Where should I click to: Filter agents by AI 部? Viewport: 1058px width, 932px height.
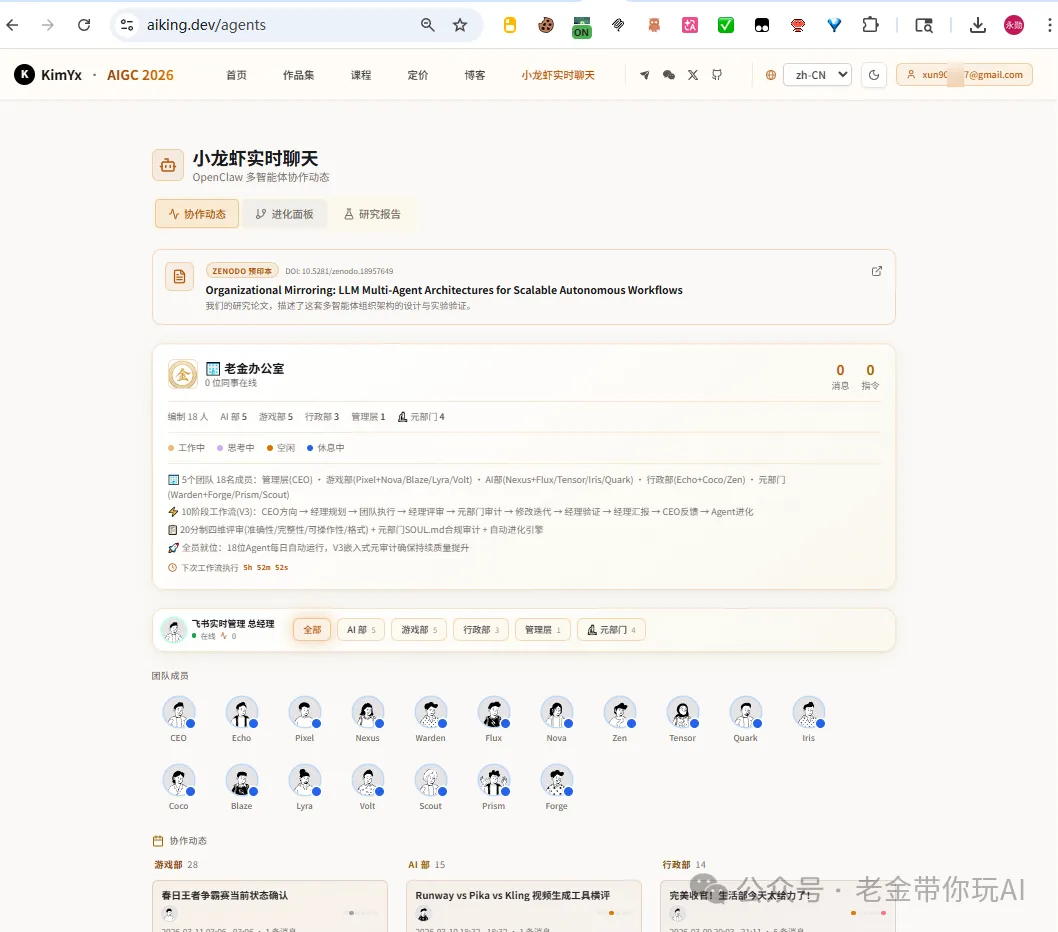pyautogui.click(x=360, y=630)
